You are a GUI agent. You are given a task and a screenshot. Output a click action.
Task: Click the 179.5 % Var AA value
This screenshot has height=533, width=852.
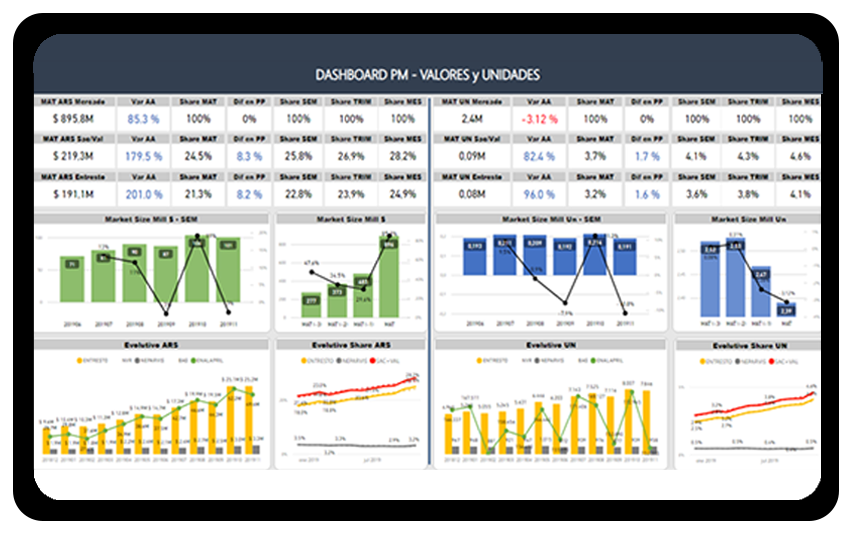145,156
